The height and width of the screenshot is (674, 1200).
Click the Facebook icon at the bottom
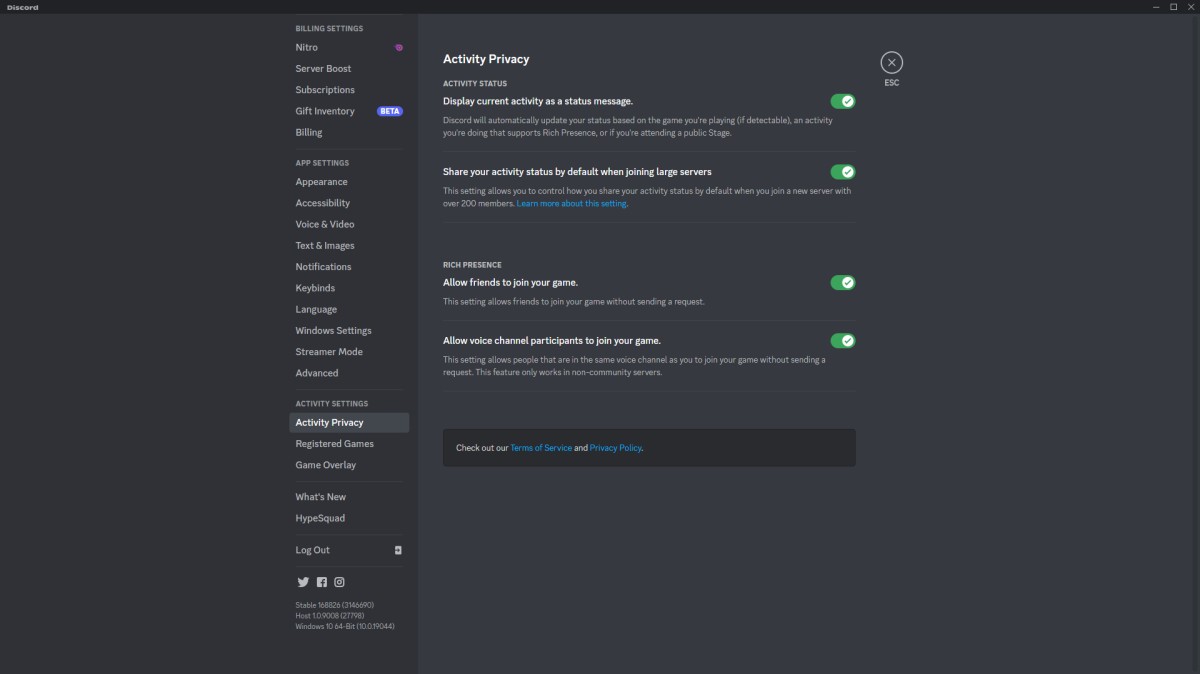[321, 581]
